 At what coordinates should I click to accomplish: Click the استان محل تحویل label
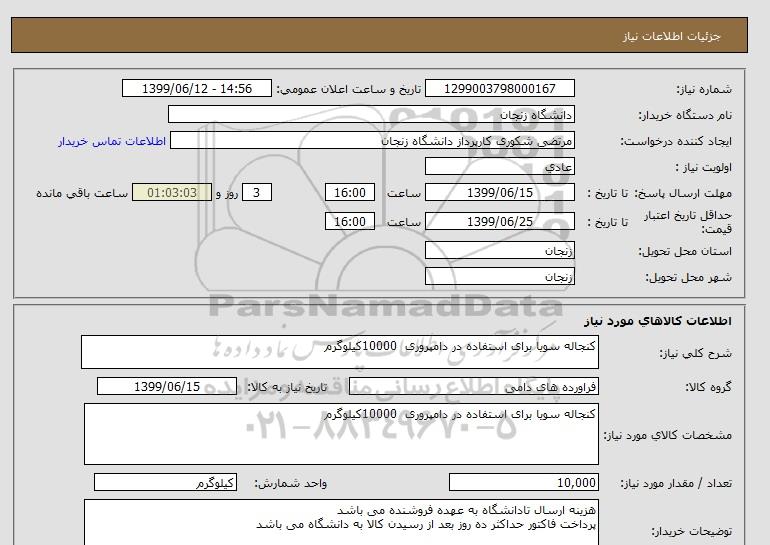pos(685,251)
